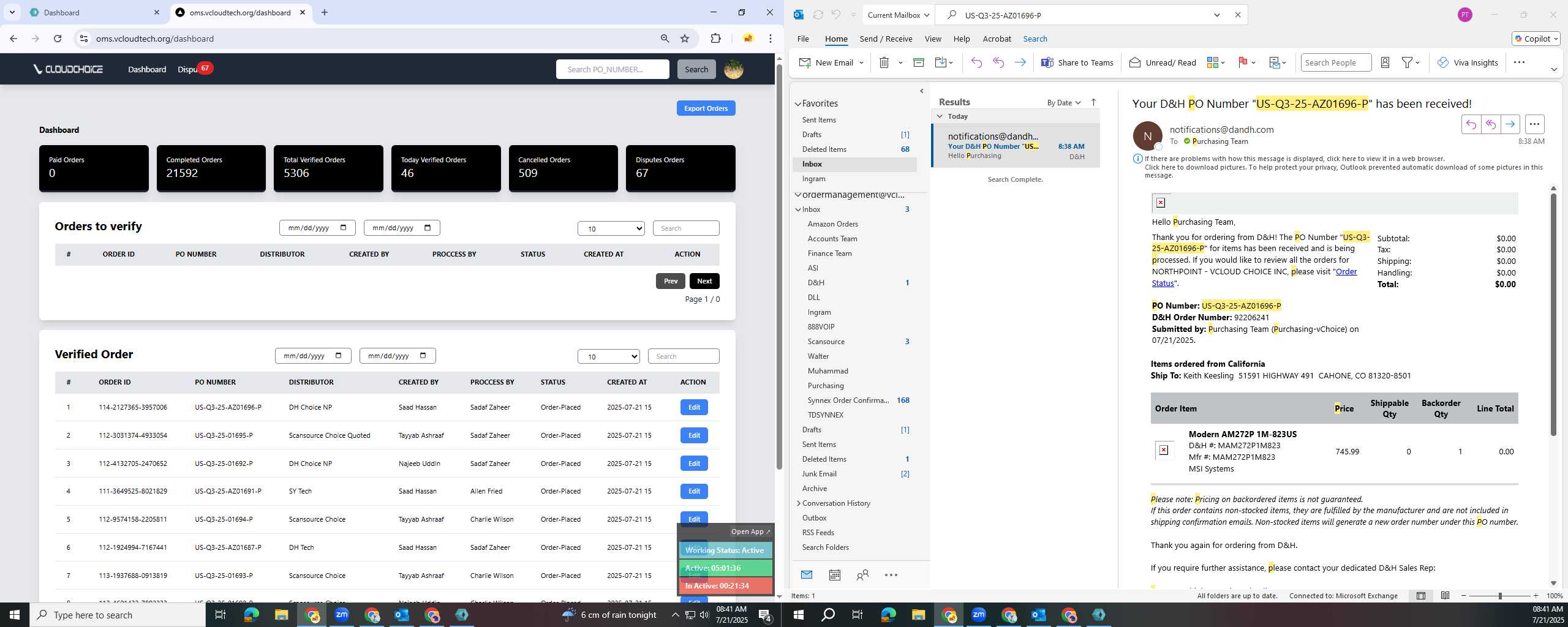Switch to Calendar view in Outlook navigation
The image size is (1568, 627).
pyautogui.click(x=834, y=575)
